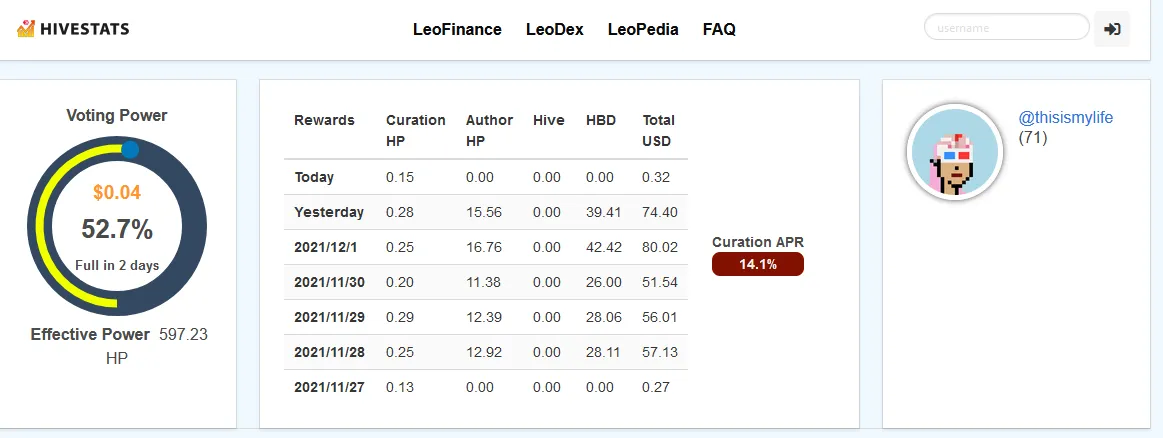Click the login arrow button
Screen dimensions: 1163x438
click(1112, 29)
